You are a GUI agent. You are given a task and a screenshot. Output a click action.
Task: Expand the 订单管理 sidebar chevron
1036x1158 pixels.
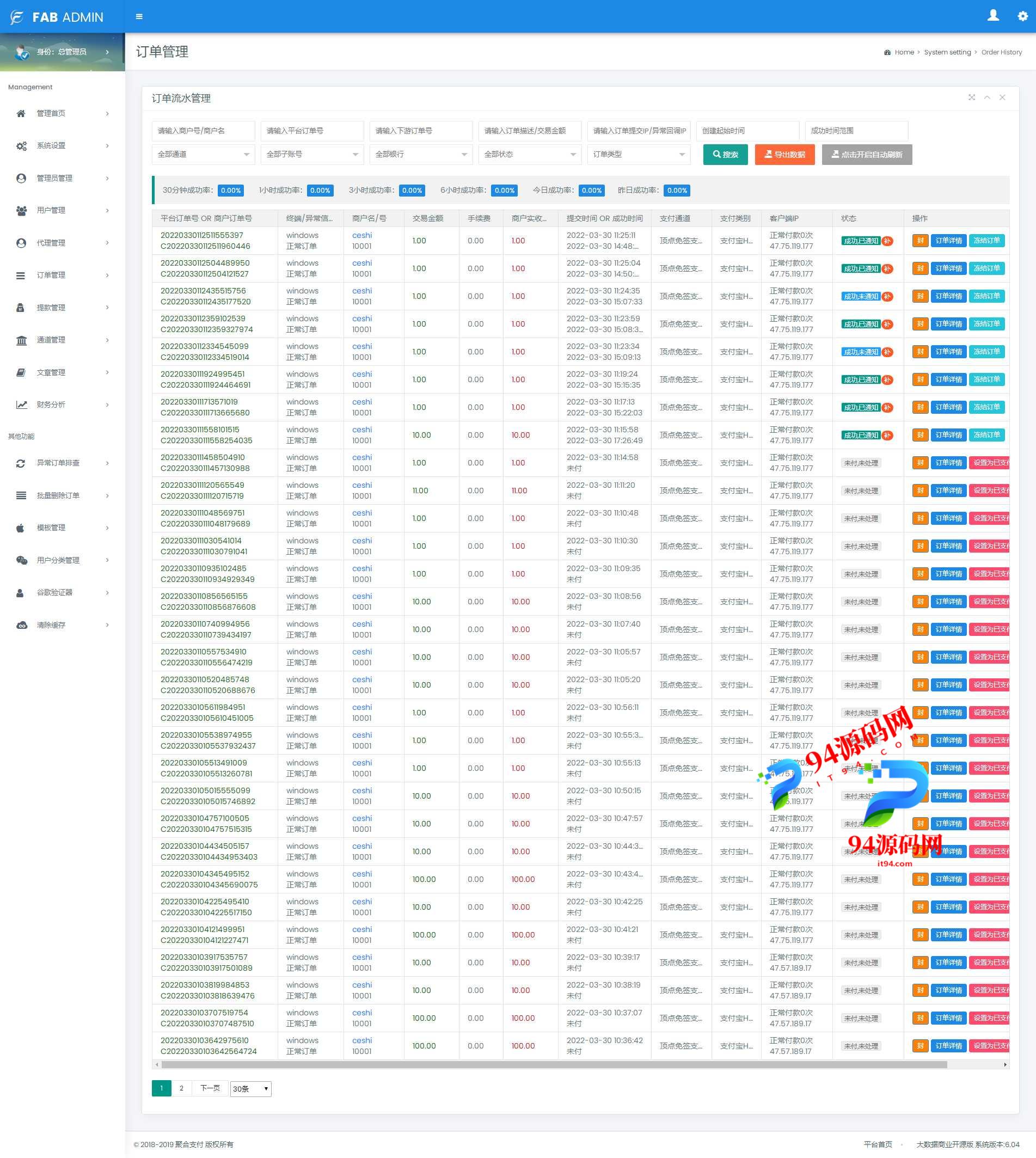point(108,275)
